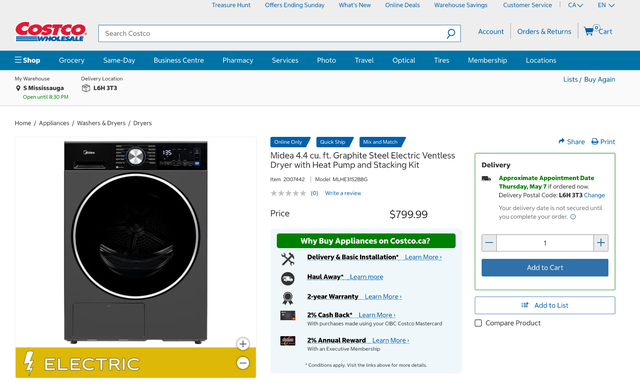Click the star rating icons
The width and height of the screenshot is (640, 385).
(288, 193)
